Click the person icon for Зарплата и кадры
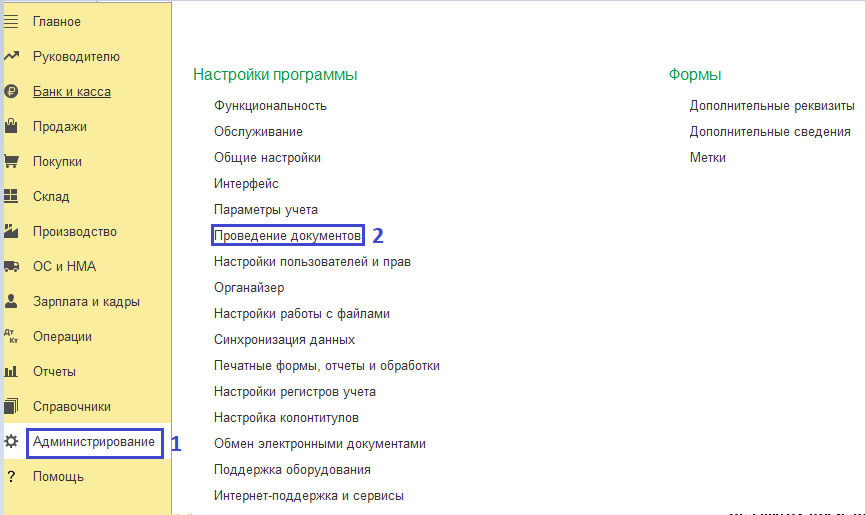The height and width of the screenshot is (515, 865). [12, 302]
